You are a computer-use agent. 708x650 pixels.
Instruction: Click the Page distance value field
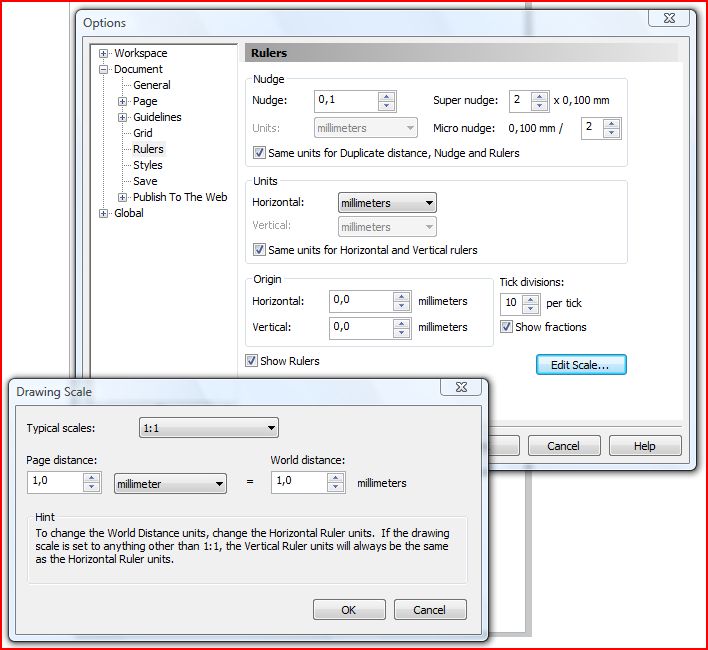(x=56, y=482)
